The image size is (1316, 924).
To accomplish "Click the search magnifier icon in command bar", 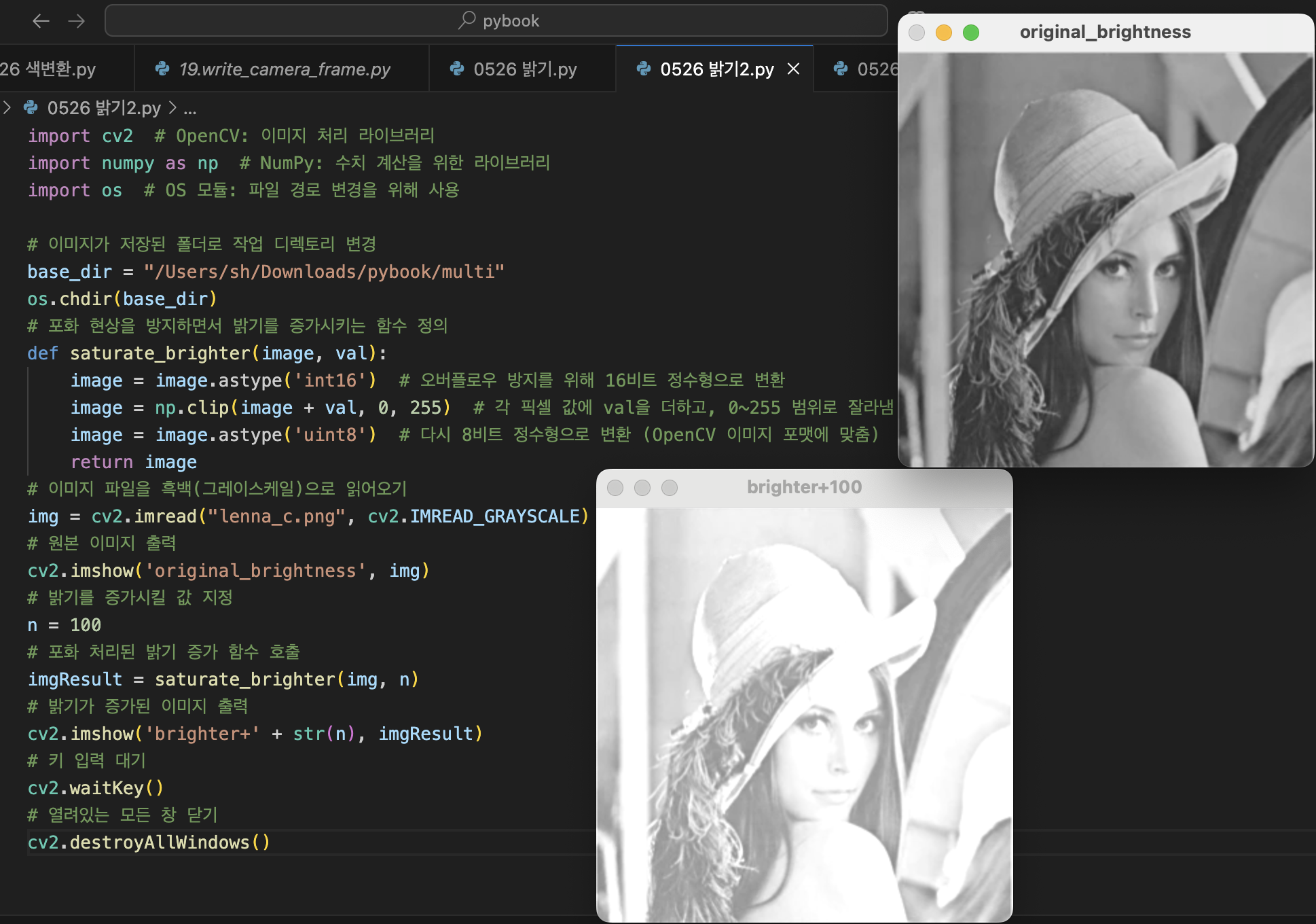I will pos(467,20).
